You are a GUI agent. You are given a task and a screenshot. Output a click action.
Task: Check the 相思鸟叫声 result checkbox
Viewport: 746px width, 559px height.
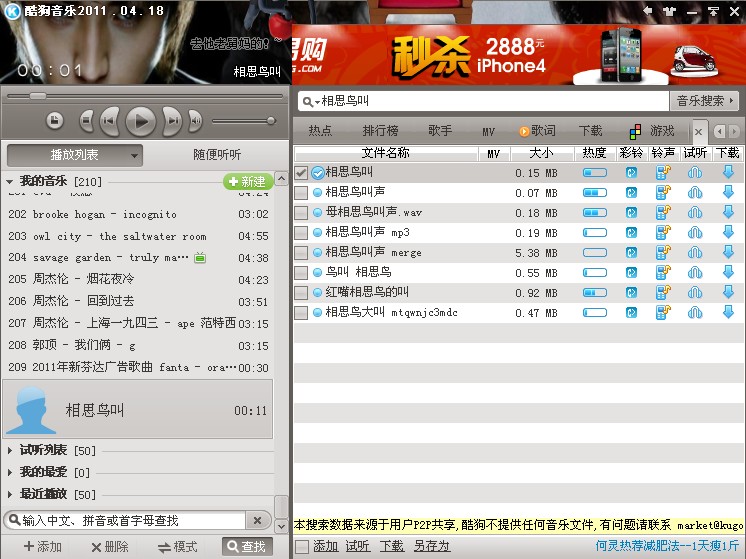(301, 193)
